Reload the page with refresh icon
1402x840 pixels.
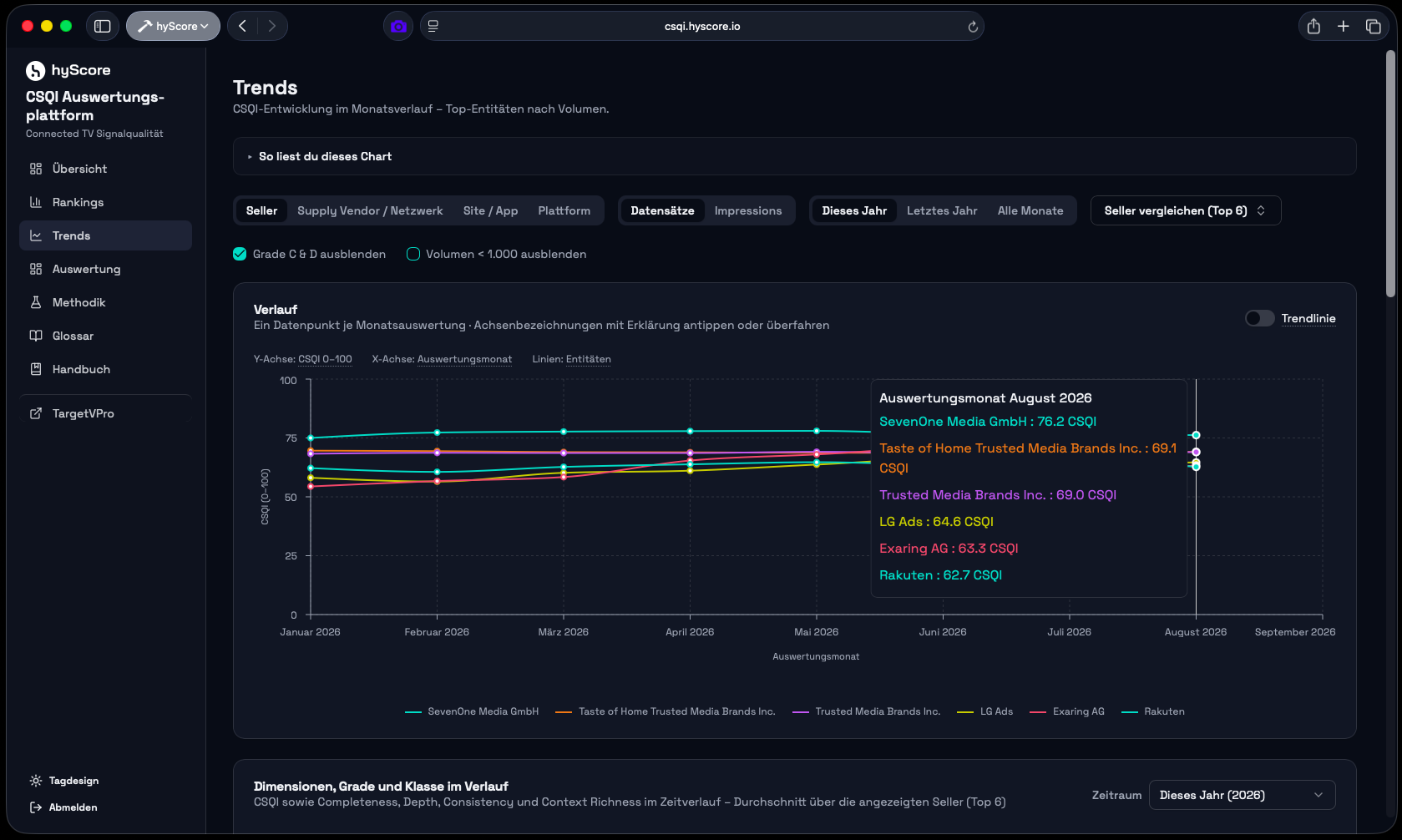click(x=973, y=27)
